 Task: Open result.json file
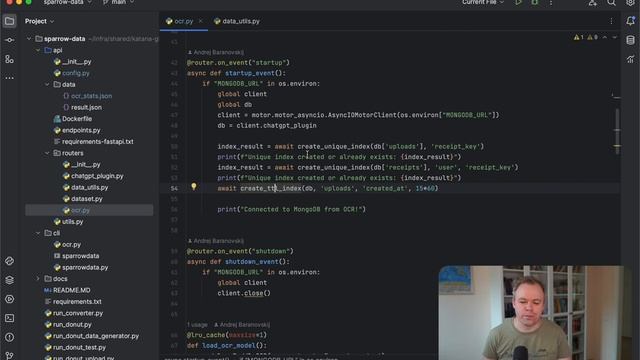coord(86,107)
